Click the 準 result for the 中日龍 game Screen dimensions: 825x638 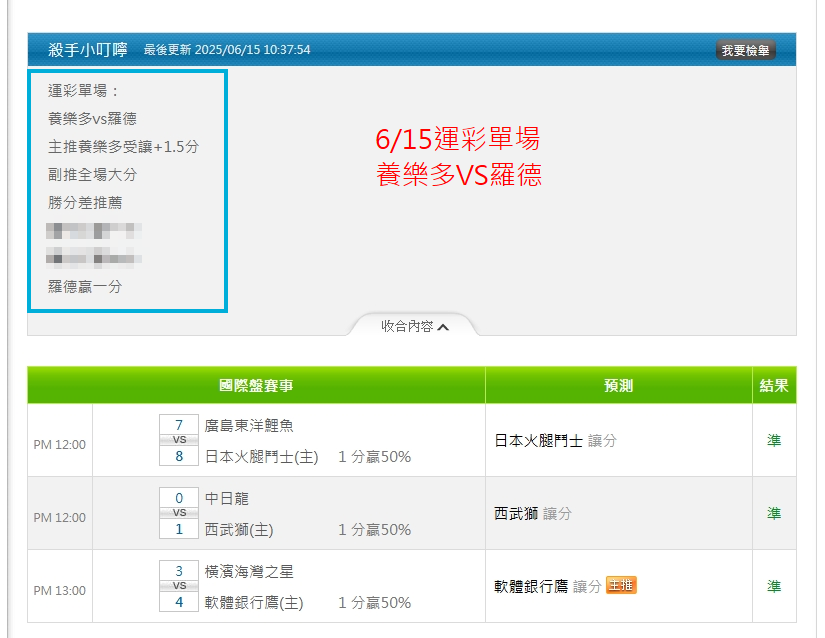pos(774,513)
